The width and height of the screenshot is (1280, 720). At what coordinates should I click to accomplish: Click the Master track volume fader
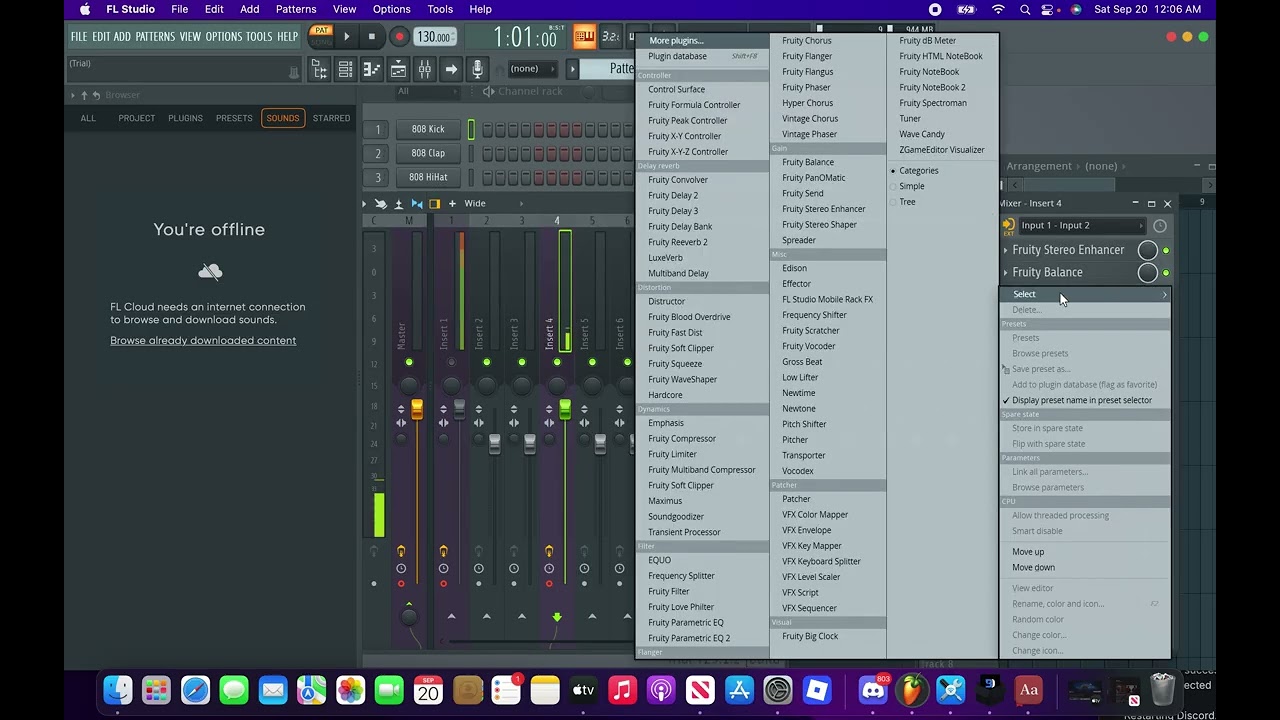click(x=417, y=409)
